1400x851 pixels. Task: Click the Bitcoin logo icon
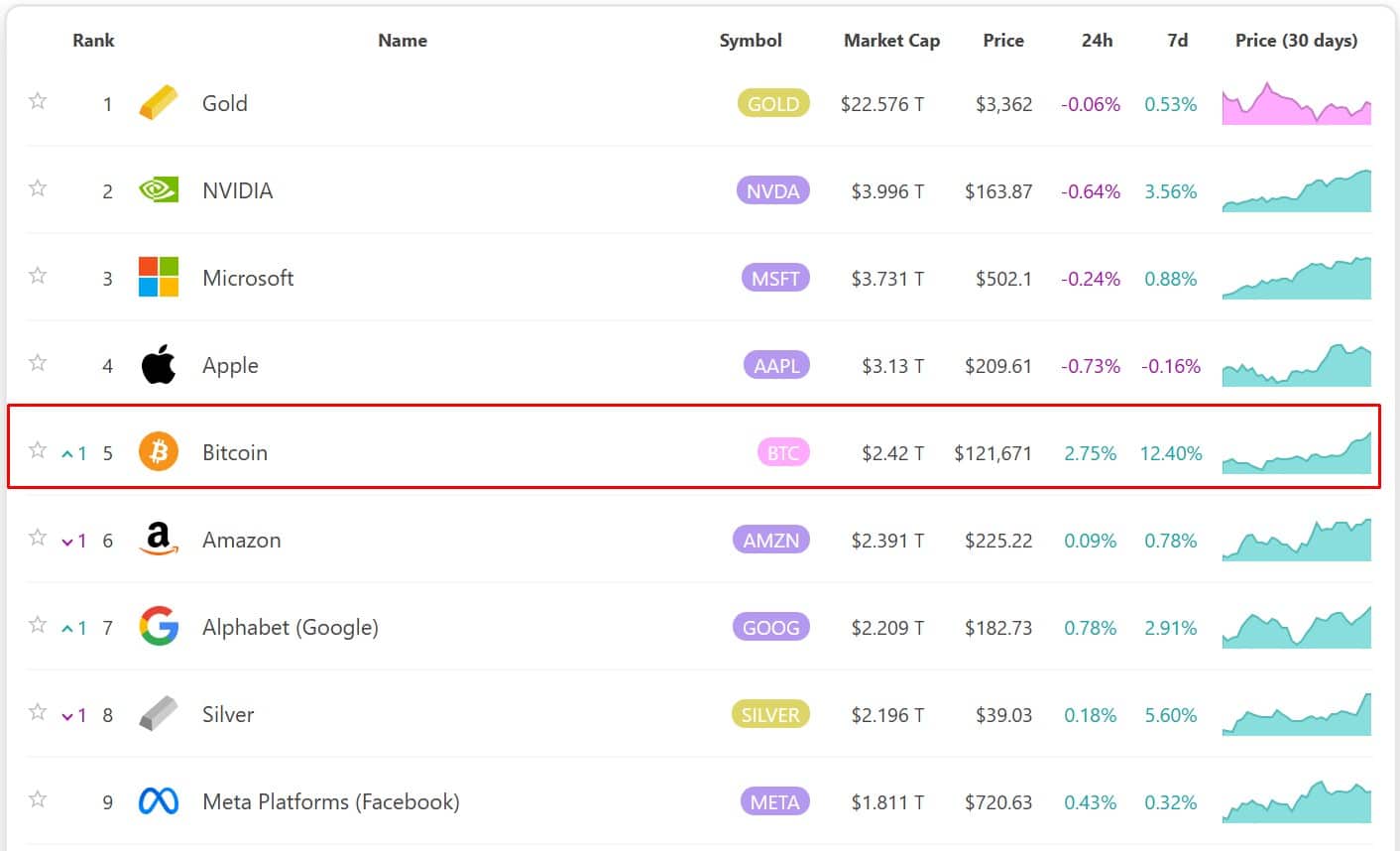pyautogui.click(x=159, y=452)
